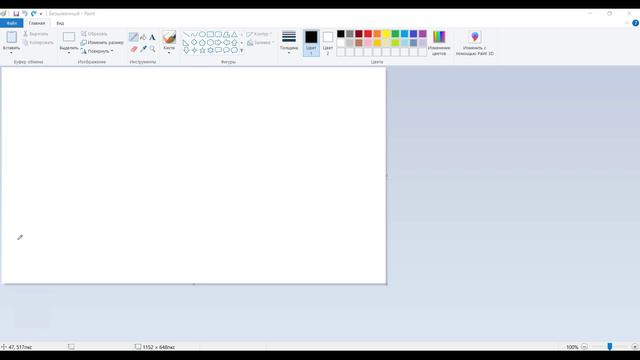Expand the shapes gallery more arrow

(242, 51)
